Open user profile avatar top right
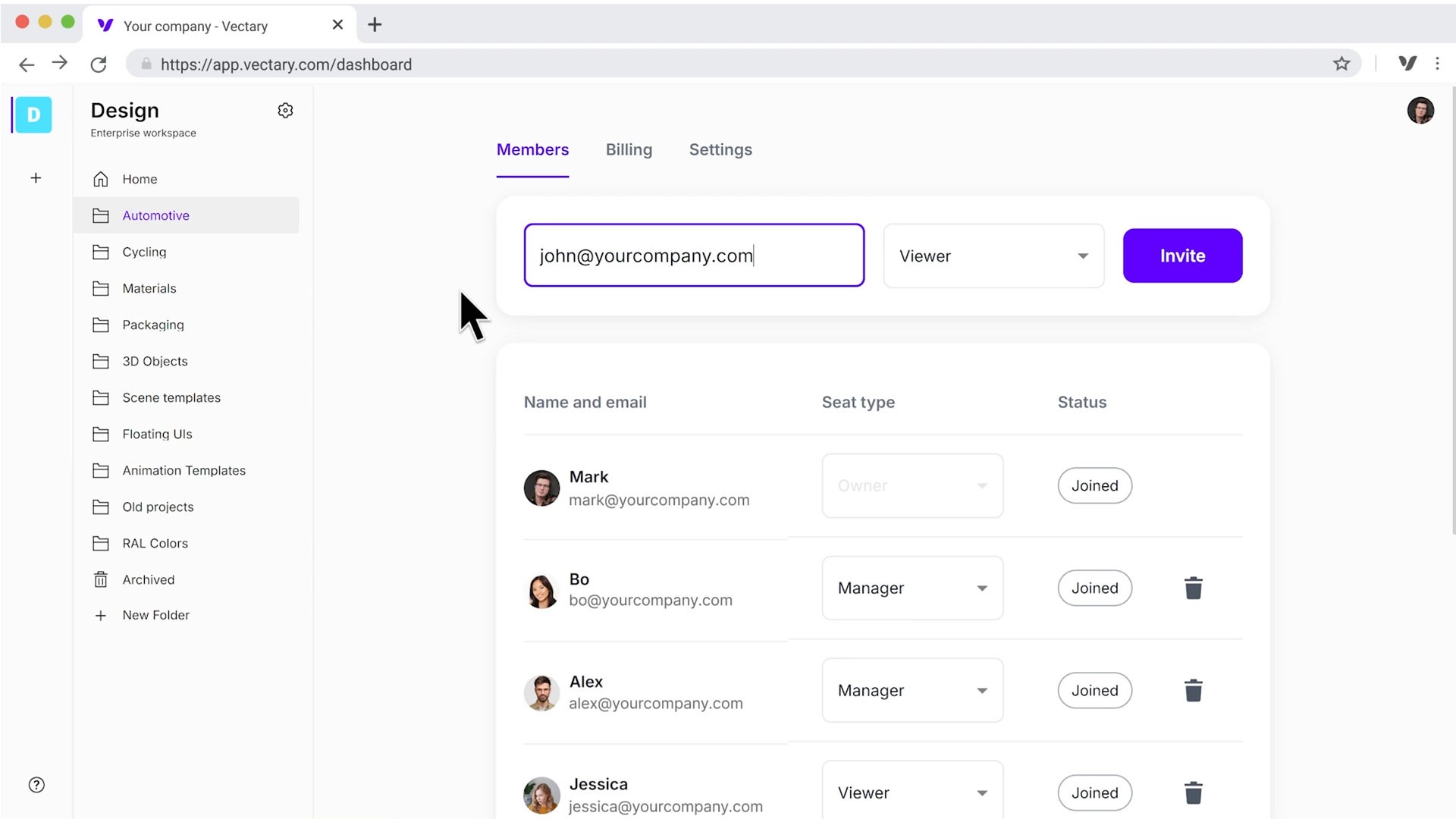The width and height of the screenshot is (1456, 819). (x=1420, y=111)
